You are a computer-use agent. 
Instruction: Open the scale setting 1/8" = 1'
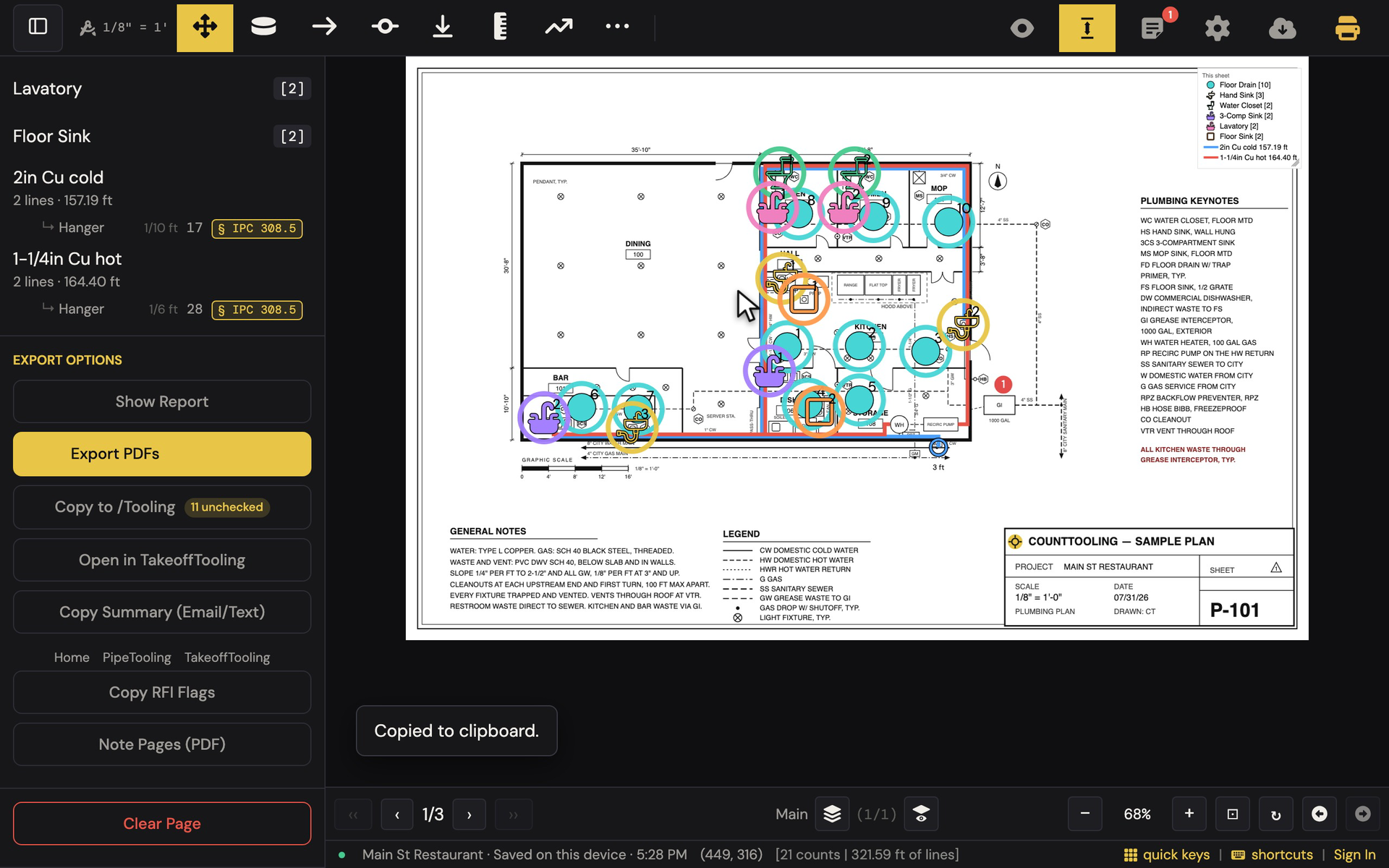point(123,27)
